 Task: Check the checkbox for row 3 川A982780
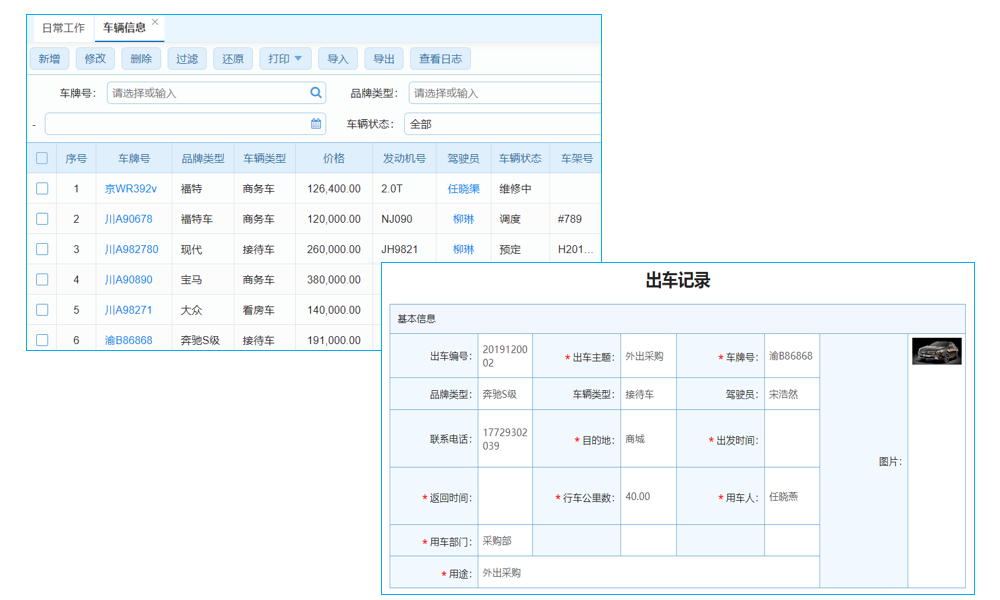click(x=42, y=249)
